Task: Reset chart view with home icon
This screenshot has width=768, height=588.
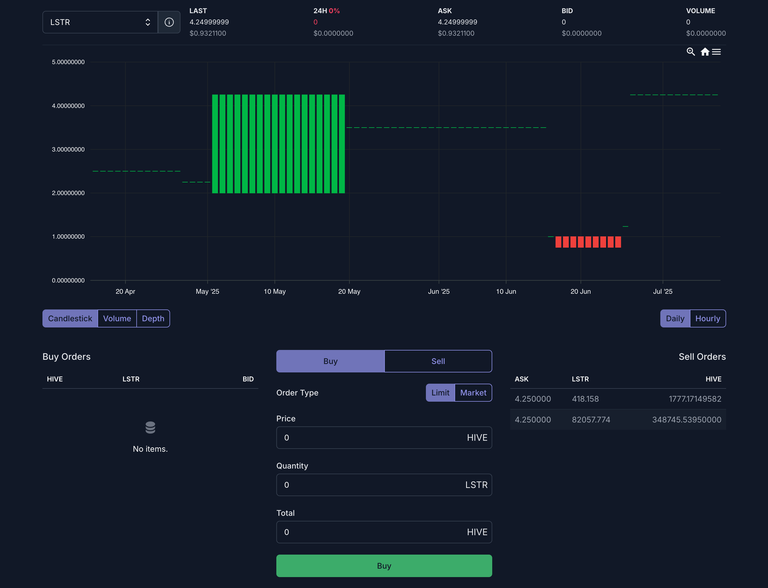Action: pos(705,51)
